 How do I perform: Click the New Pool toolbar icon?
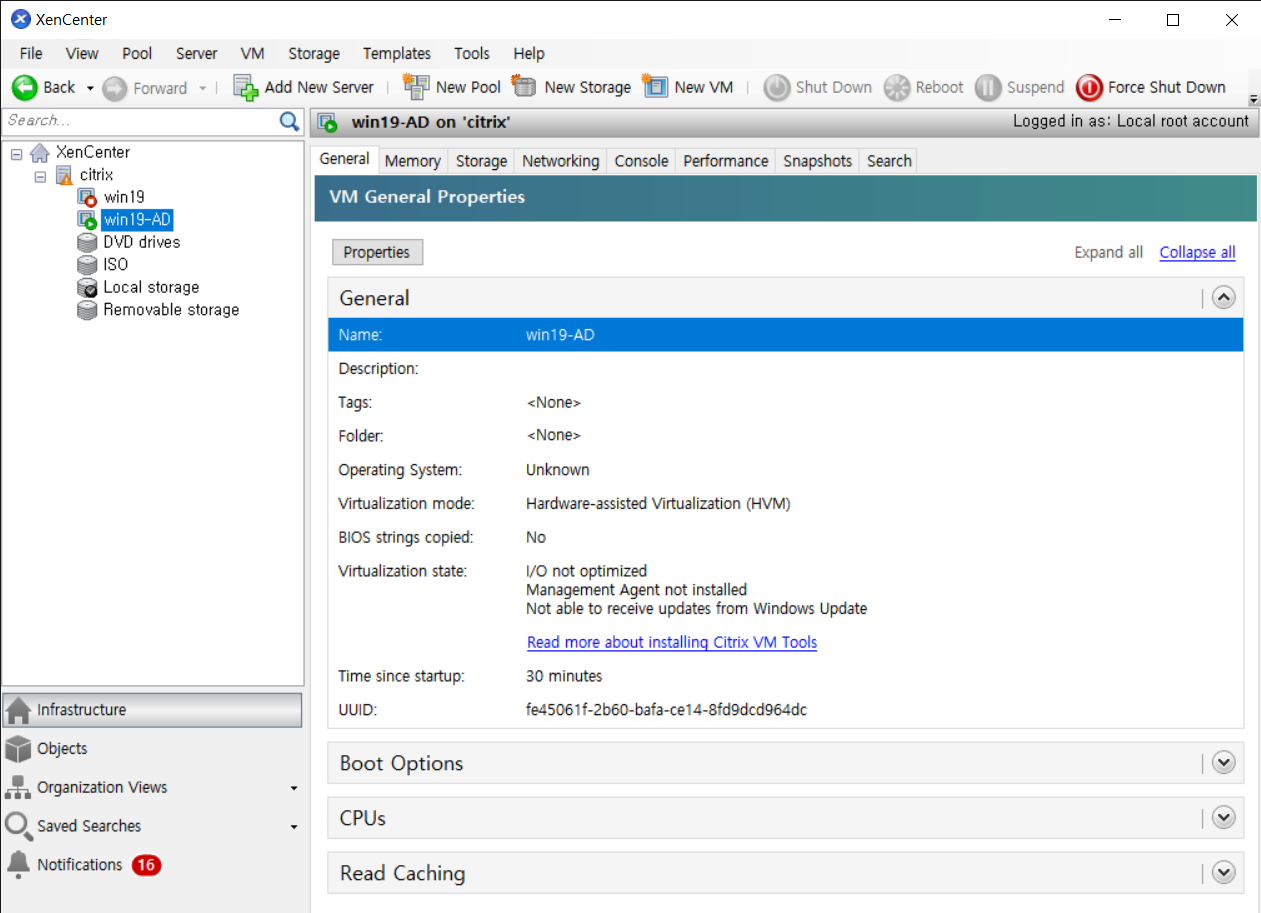(x=416, y=87)
